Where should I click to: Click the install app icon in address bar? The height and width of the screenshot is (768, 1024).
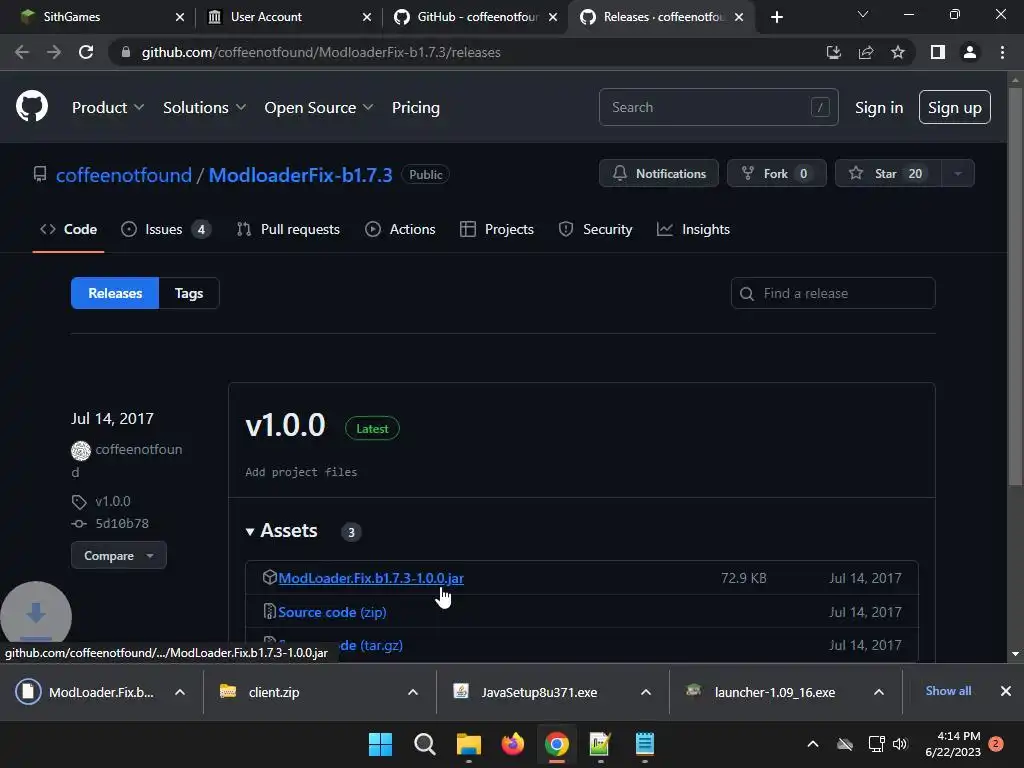coord(833,52)
